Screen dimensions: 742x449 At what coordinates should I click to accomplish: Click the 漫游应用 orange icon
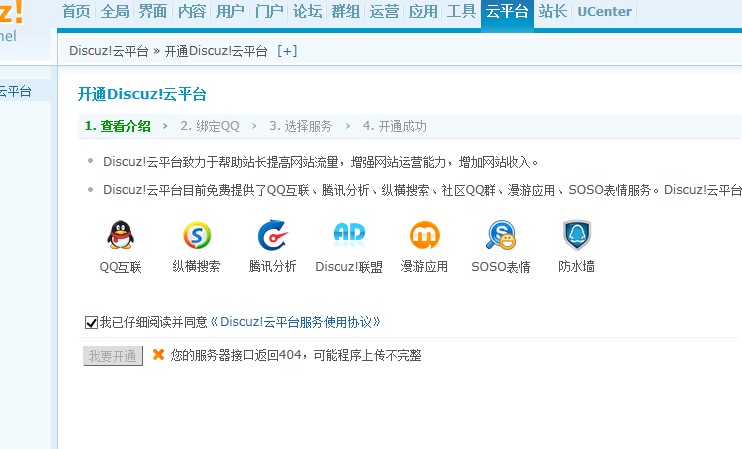pos(424,235)
